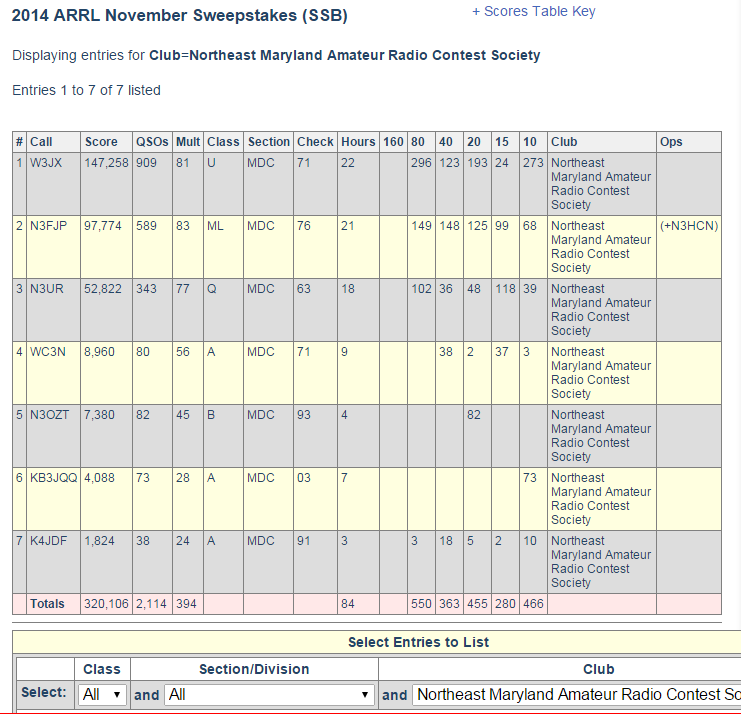741x714 pixels.
Task: Click score 7,380 for N3OZT
Action: click(x=99, y=414)
